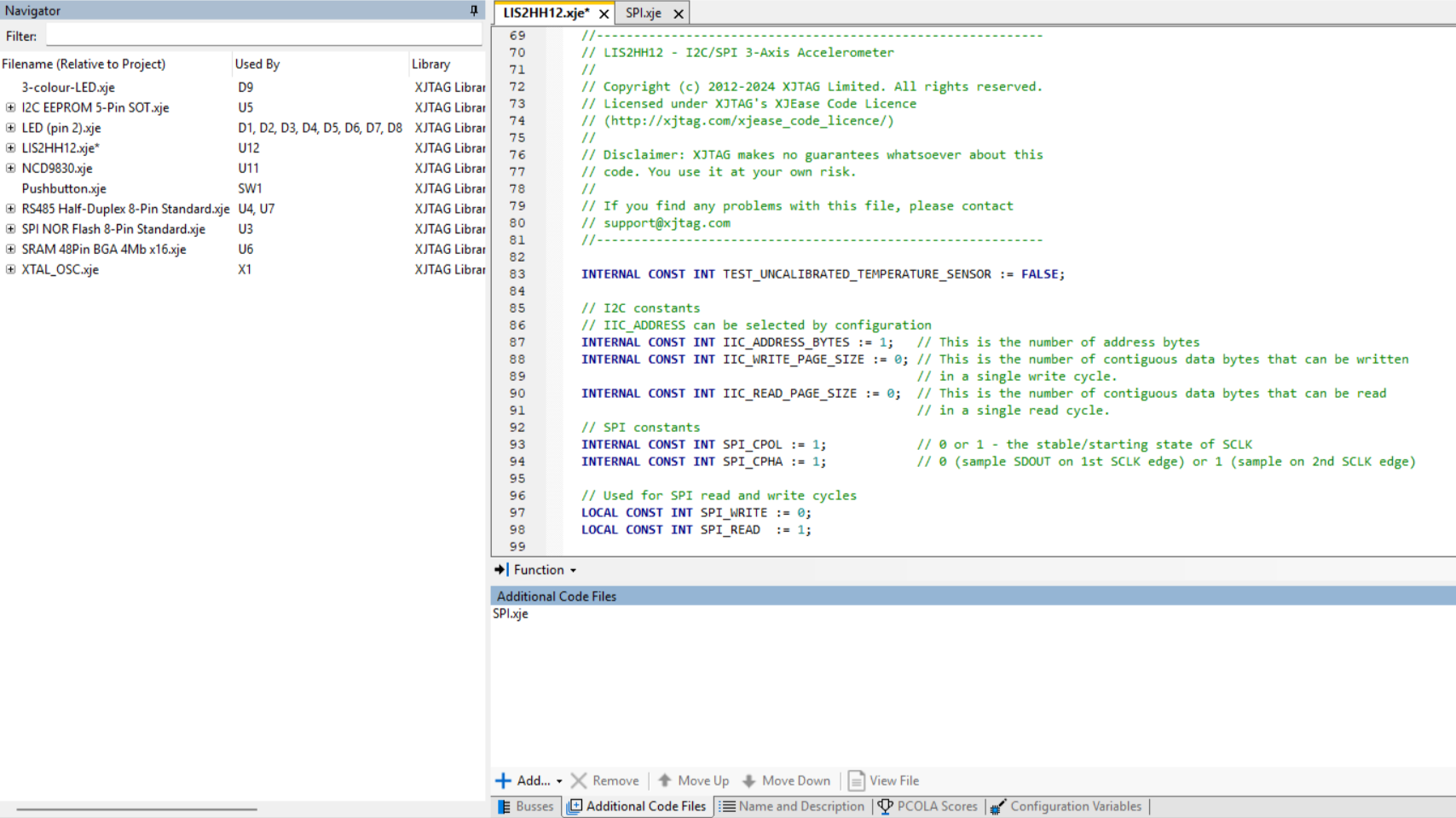Select SPI.xje in Additional Code Files list
The image size is (1456, 818).
511,613
